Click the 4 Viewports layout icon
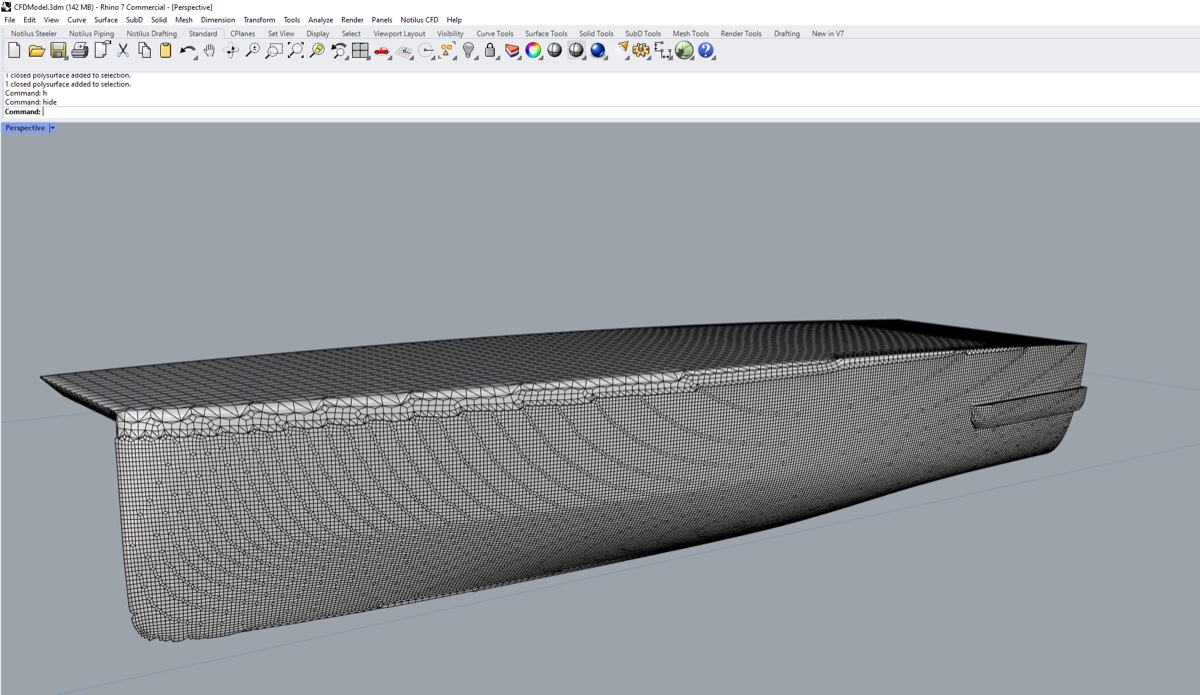The image size is (1200, 695). 360,50
